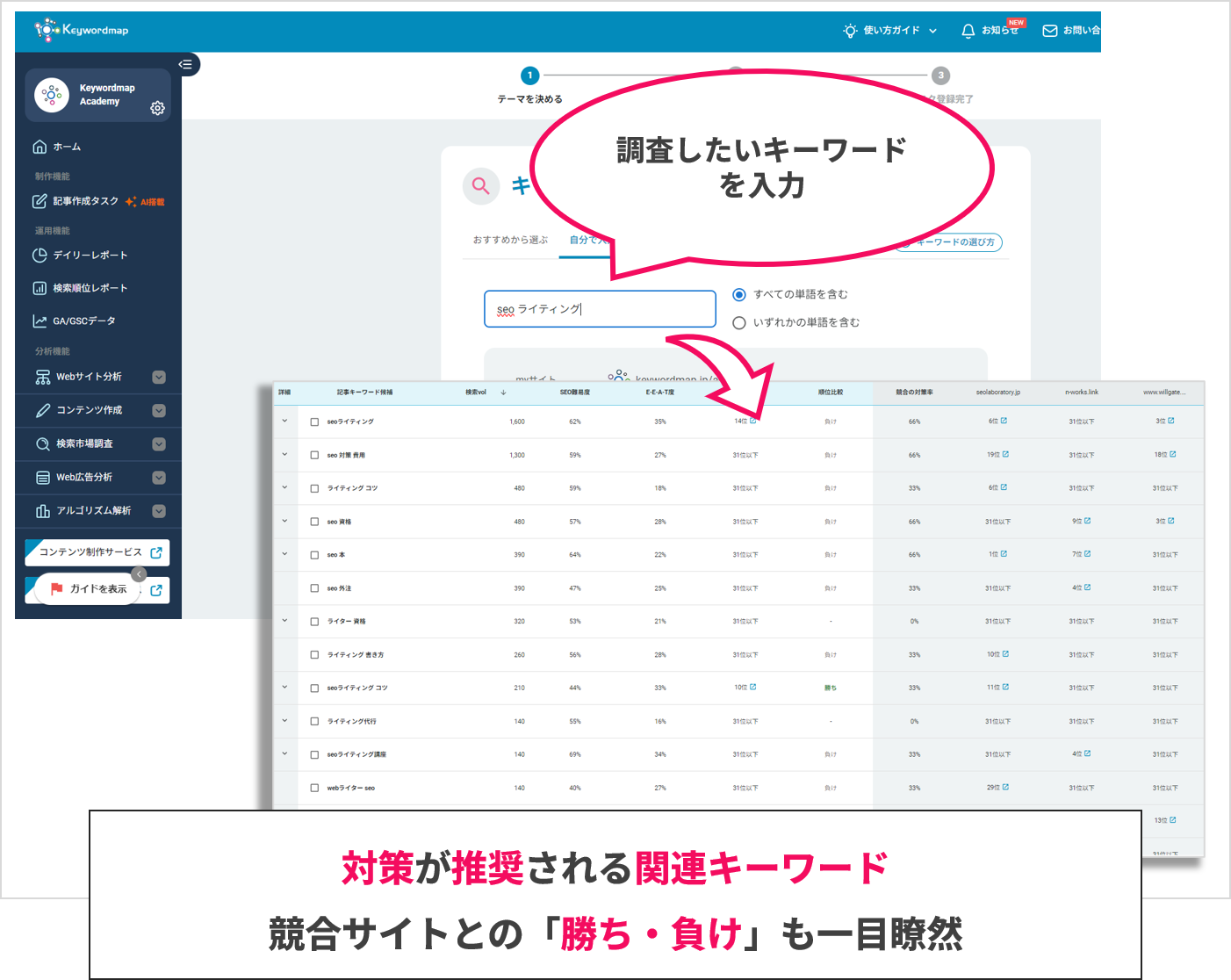Viewport: 1231px width, 980px height.
Task: Click the 使い方ガイド link
Action: pyautogui.click(x=891, y=31)
